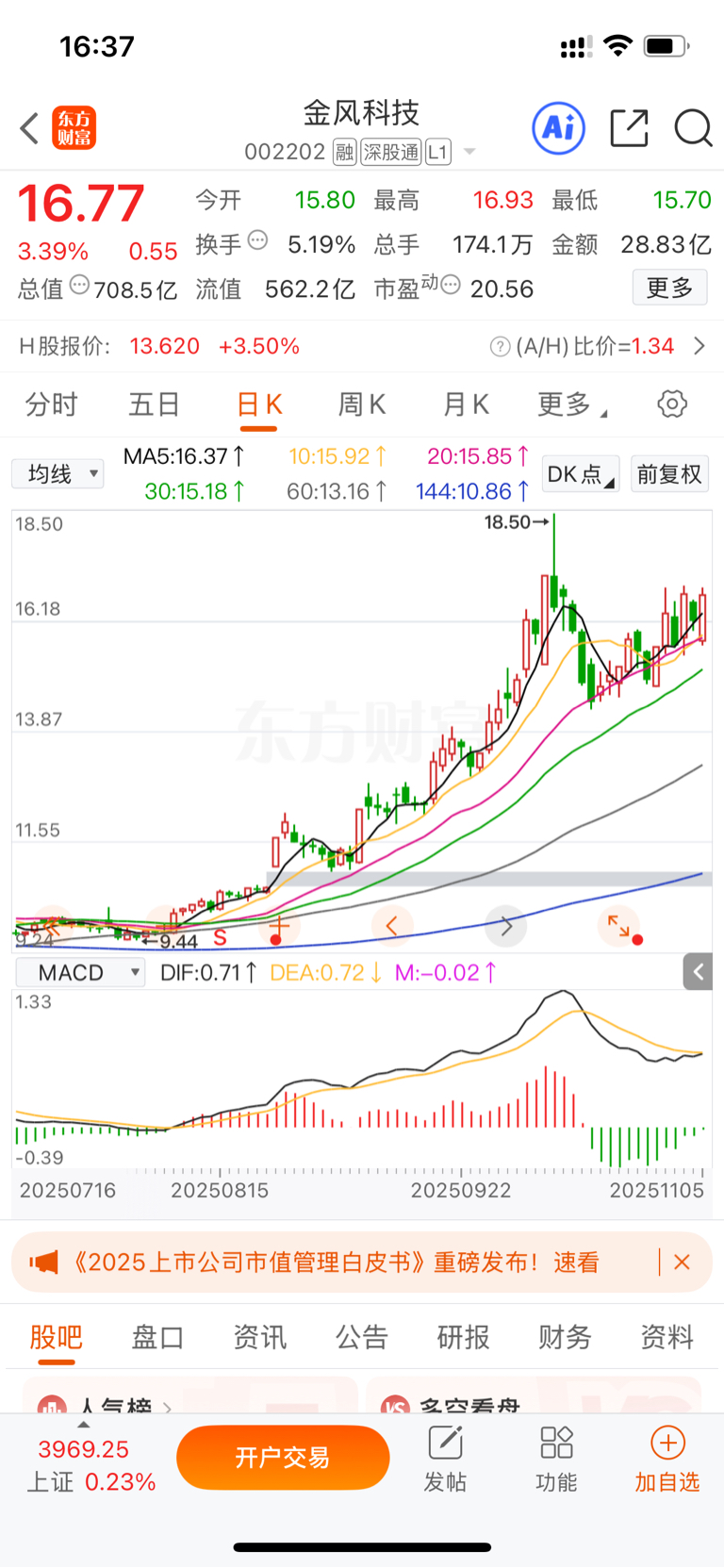
Task: Open the 公告 tab
Action: pyautogui.click(x=362, y=1337)
